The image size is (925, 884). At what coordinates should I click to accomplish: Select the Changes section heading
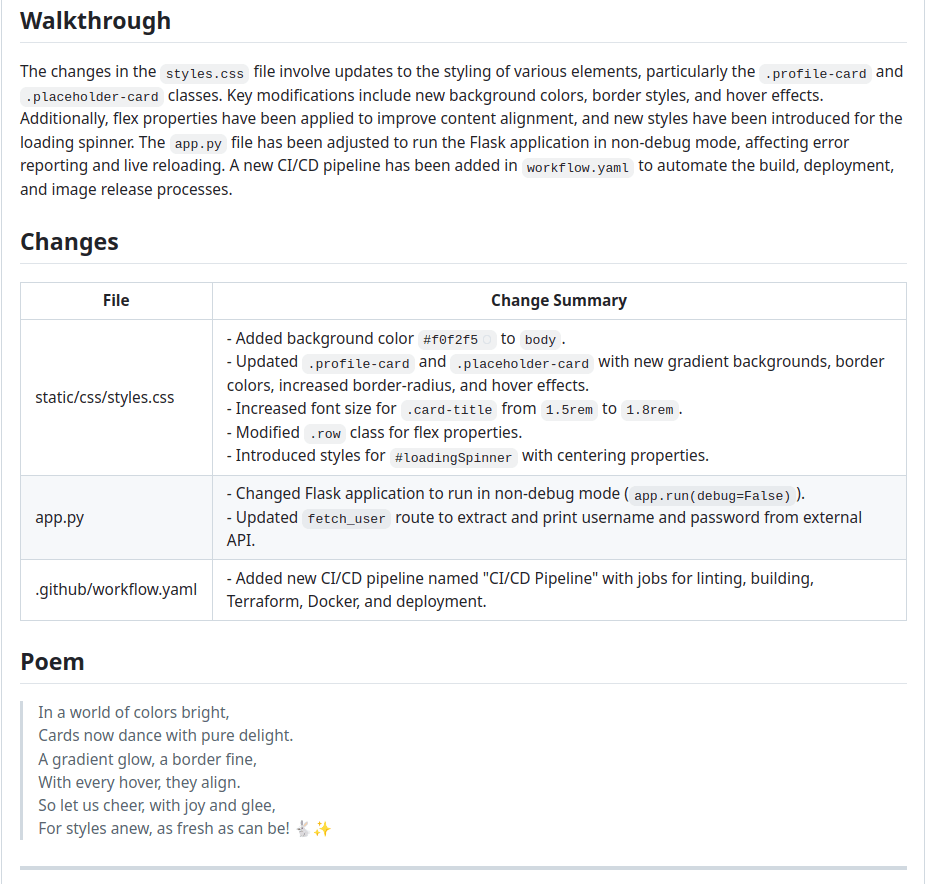[69, 241]
